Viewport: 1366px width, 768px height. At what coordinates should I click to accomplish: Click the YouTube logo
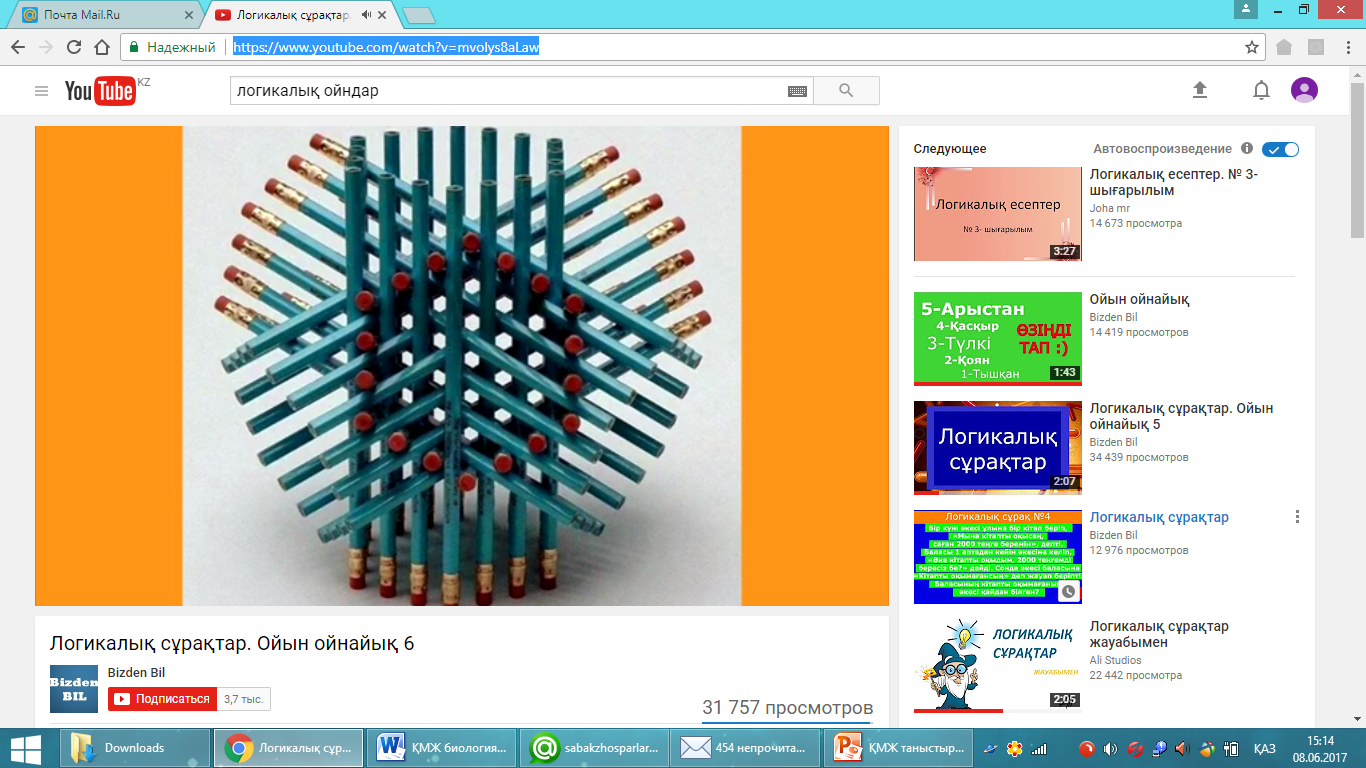tap(100, 91)
